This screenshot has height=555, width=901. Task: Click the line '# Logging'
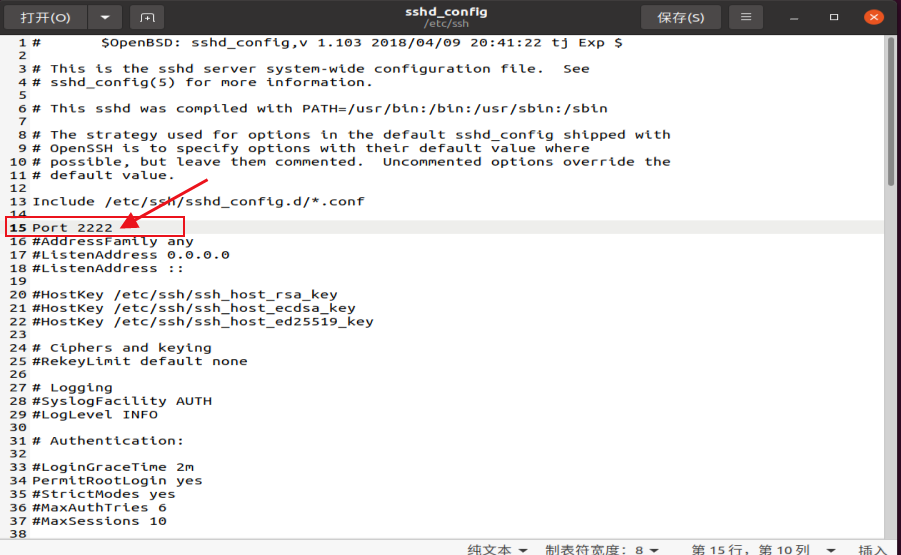72,388
